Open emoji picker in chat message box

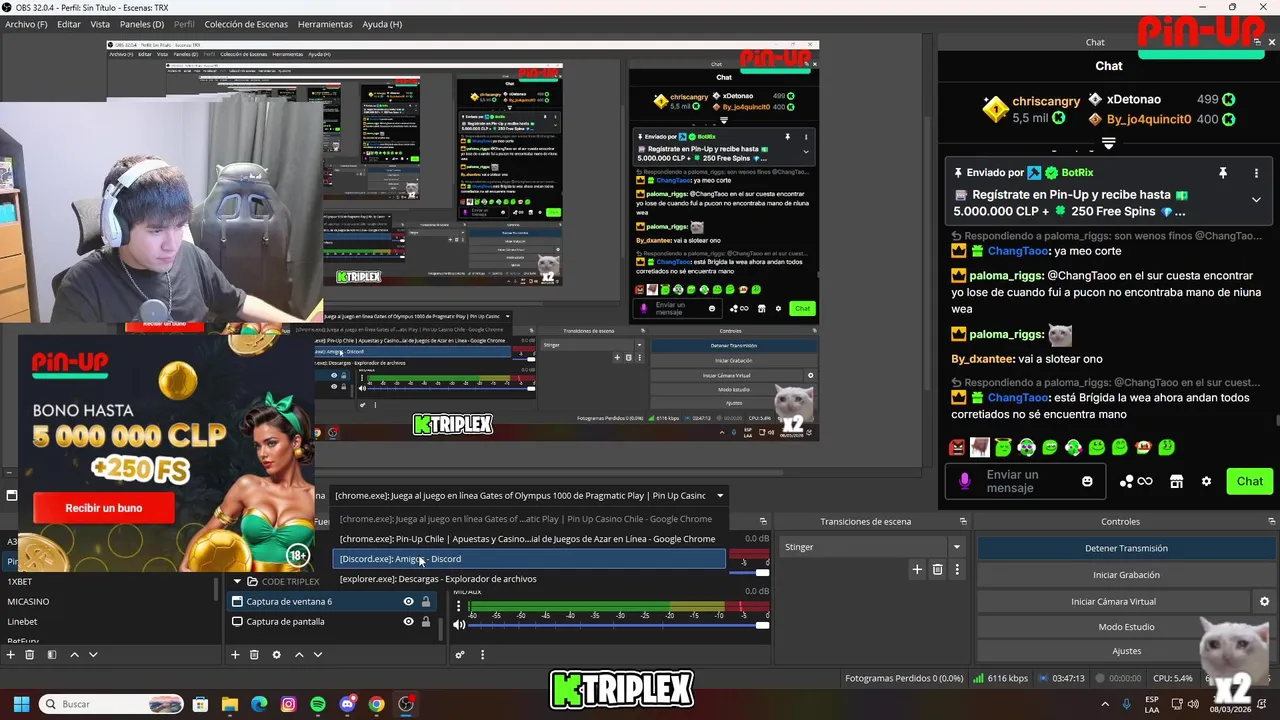[x=1088, y=481]
